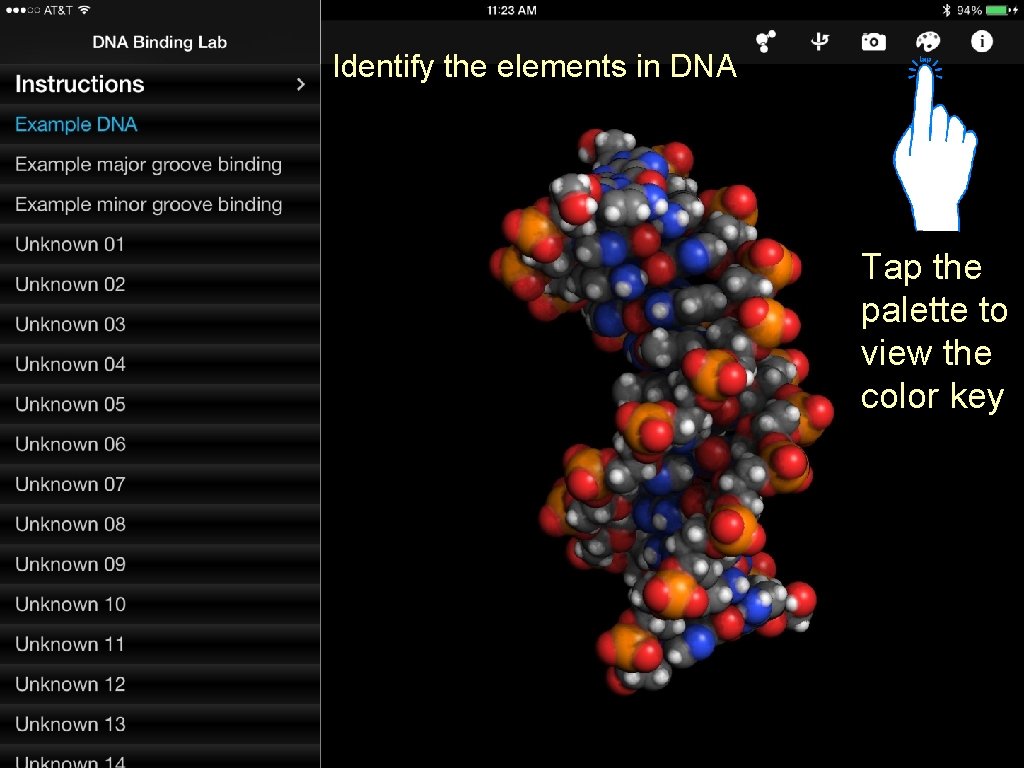This screenshot has height=768, width=1024.
Task: Tap the rotate tool icon in the toolbar
Action: pos(820,41)
